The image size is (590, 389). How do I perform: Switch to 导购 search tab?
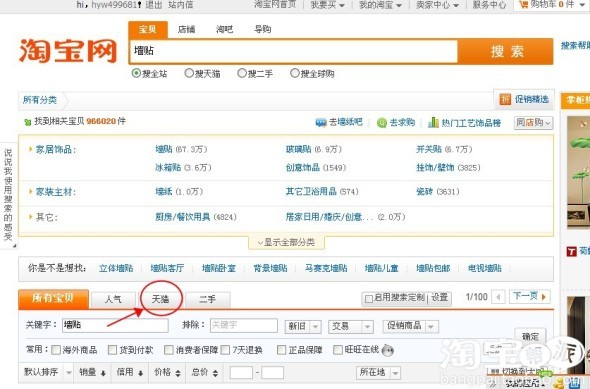tap(263, 29)
